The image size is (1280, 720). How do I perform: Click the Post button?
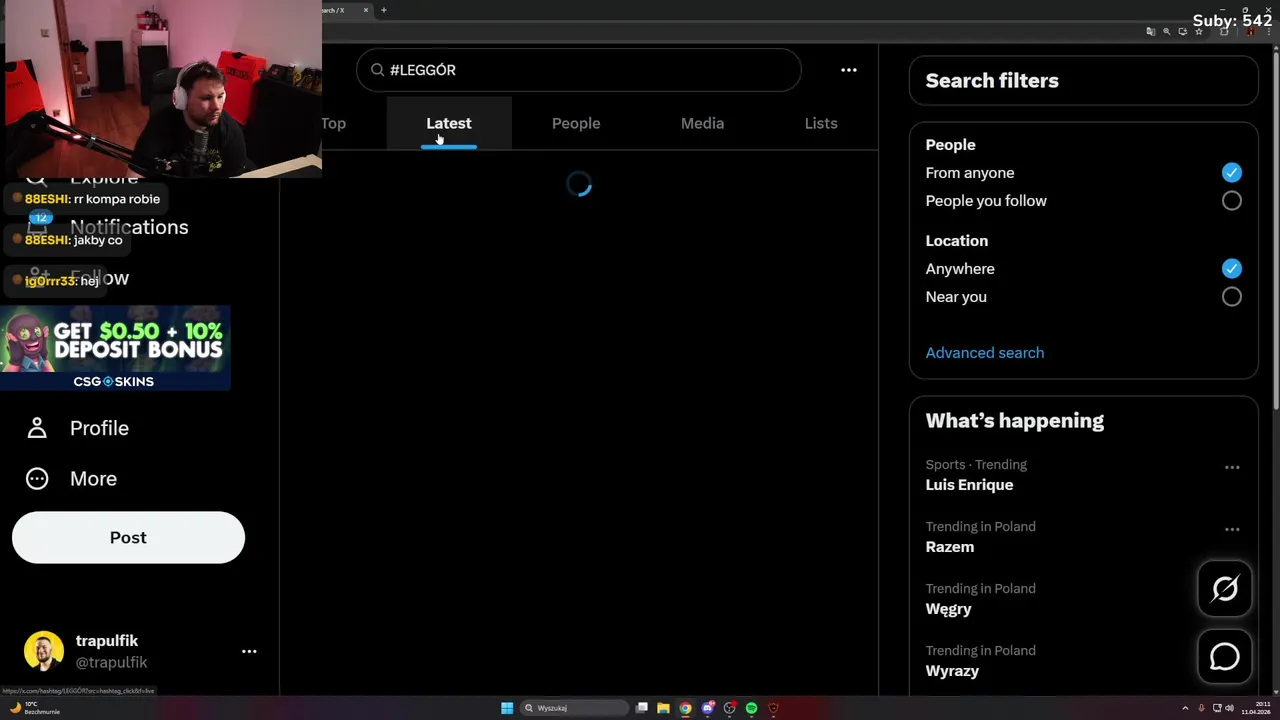pyautogui.click(x=128, y=538)
